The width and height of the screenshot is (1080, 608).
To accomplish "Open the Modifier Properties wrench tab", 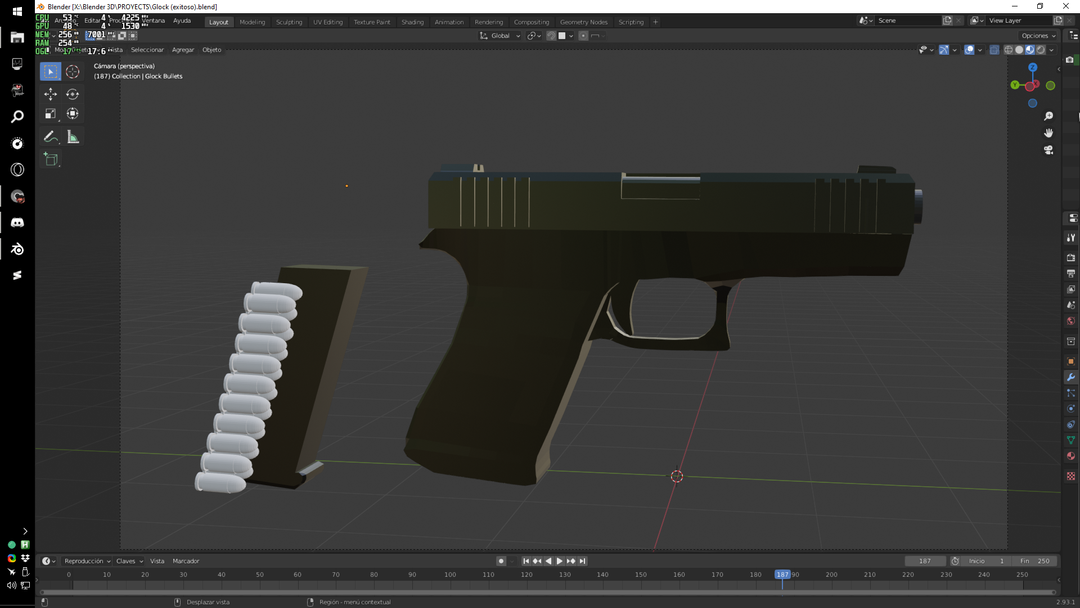I will click(x=1071, y=377).
